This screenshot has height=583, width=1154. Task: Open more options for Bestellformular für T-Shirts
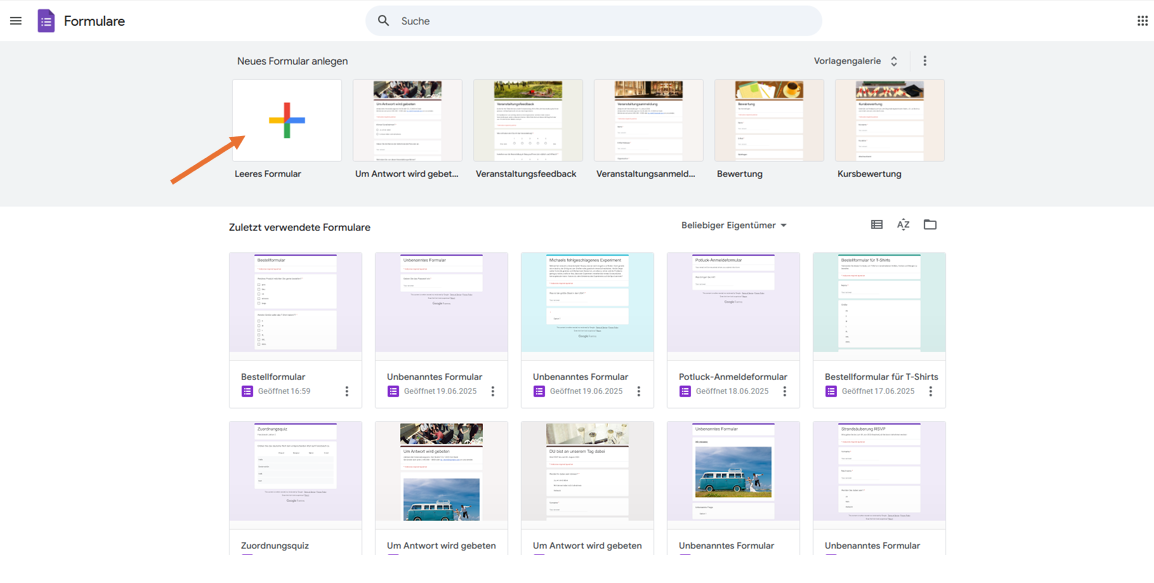tap(931, 392)
